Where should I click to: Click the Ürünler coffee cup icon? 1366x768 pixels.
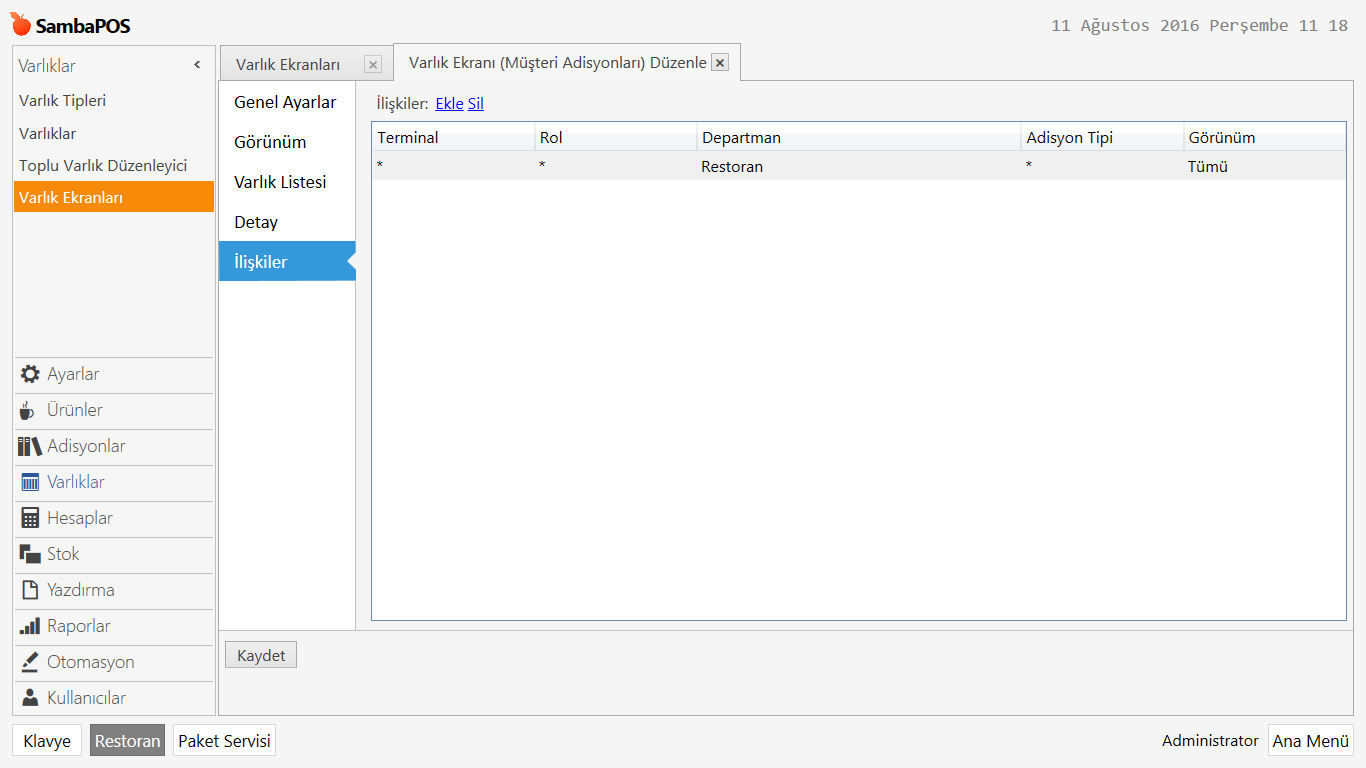tap(27, 410)
